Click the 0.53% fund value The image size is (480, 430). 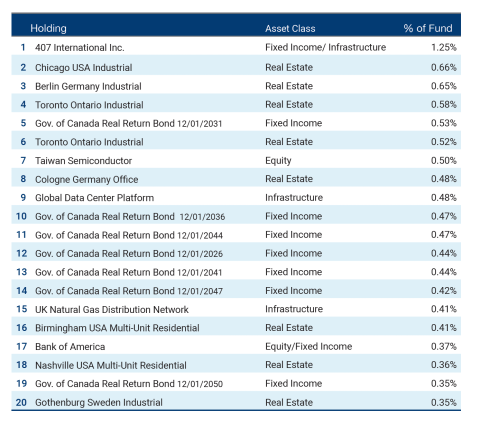444,123
